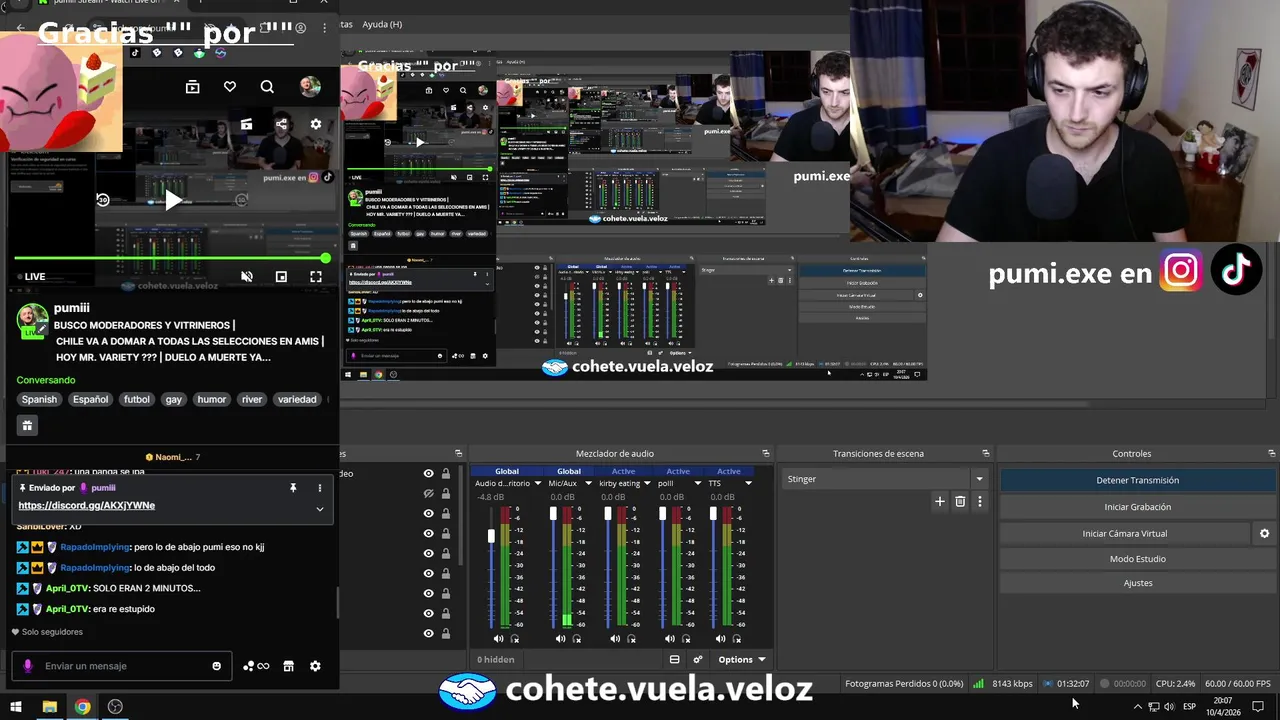Create a clip from the player

tap(246, 125)
